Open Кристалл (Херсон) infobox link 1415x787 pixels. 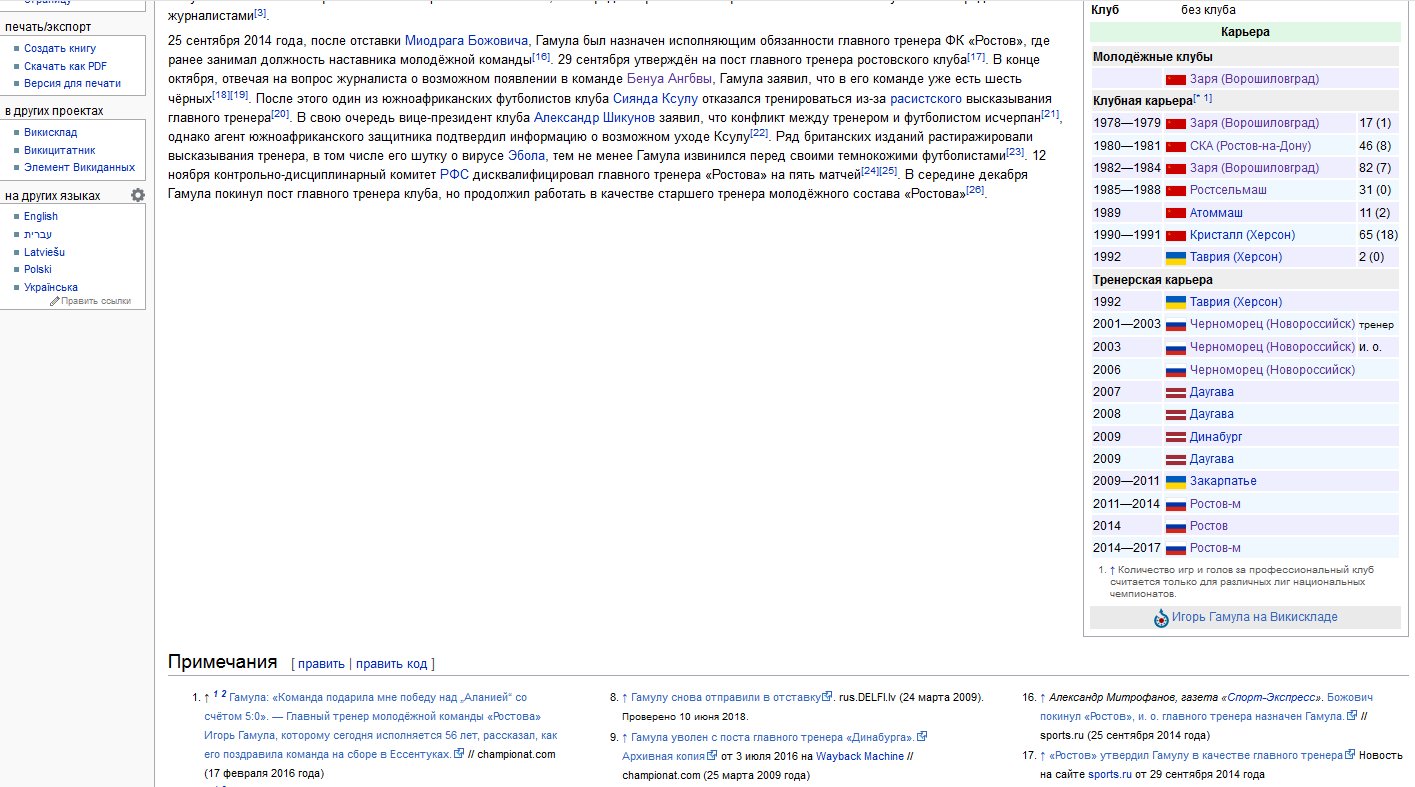[x=1242, y=235]
